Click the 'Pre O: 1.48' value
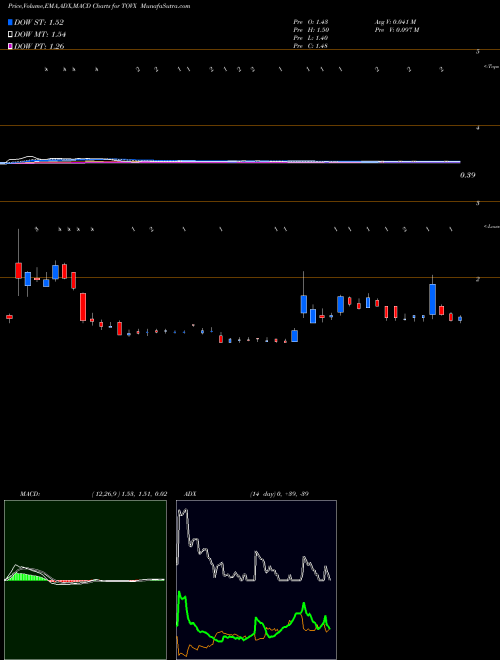This screenshot has height=660, width=500. [x=311, y=22]
